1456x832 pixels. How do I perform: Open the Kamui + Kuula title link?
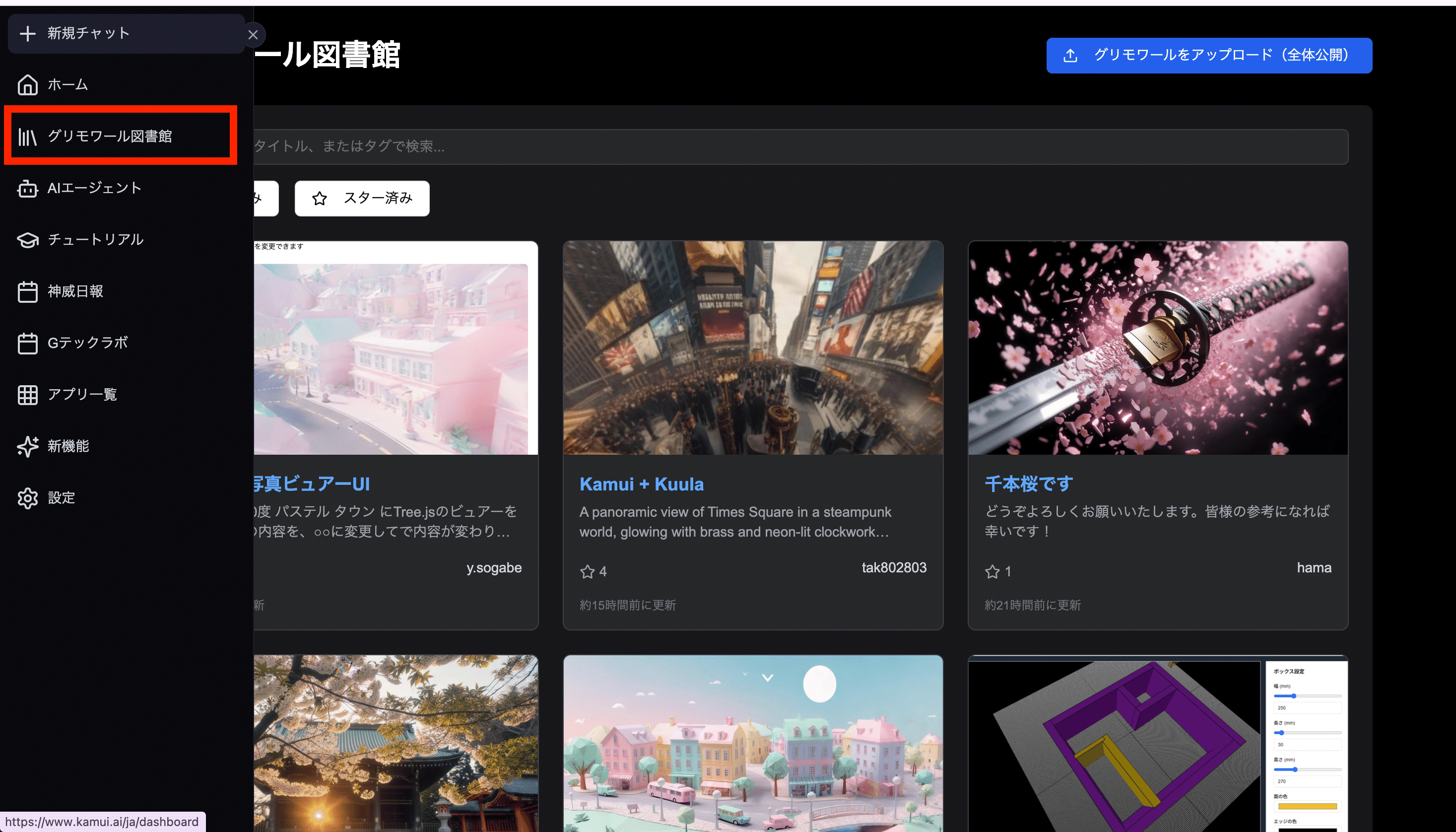(641, 484)
